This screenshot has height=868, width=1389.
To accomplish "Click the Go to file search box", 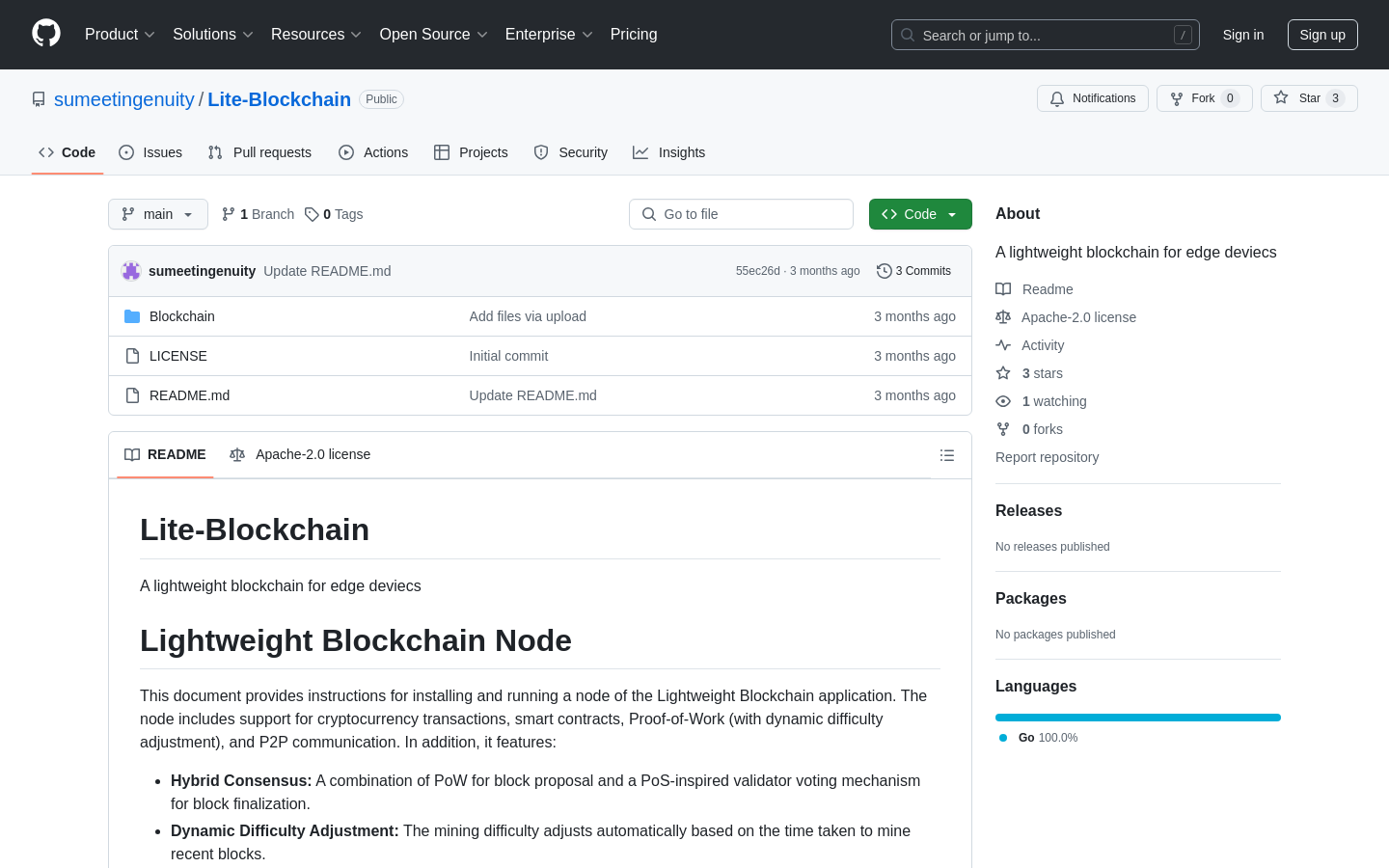I will (741, 214).
